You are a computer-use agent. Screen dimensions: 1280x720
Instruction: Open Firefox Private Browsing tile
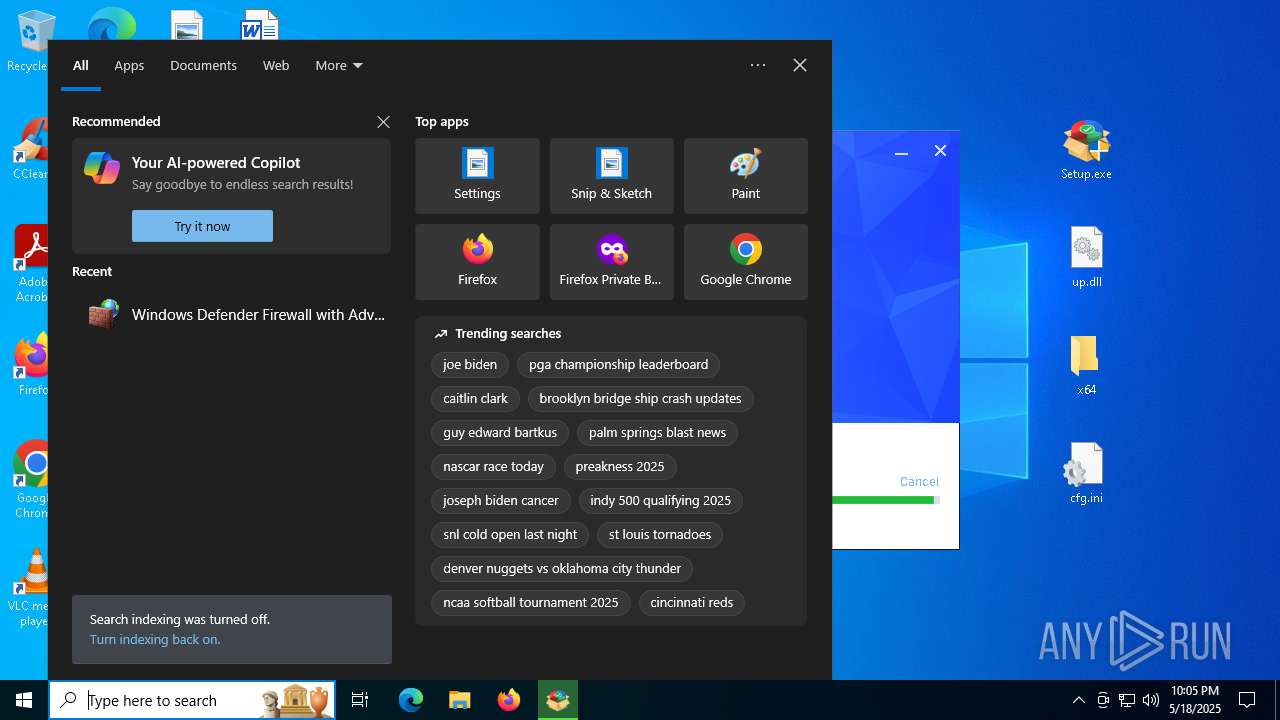tap(611, 262)
